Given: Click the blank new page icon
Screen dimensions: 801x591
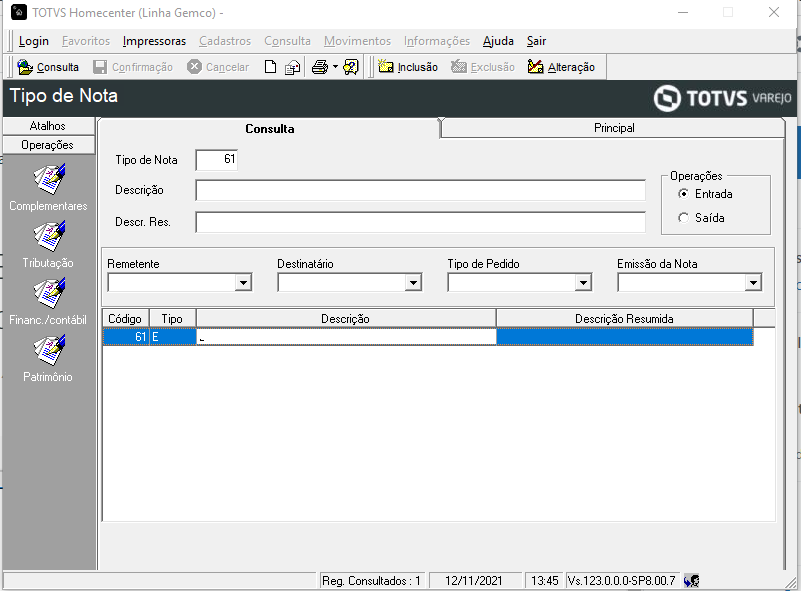Looking at the screenshot, I should pos(270,67).
